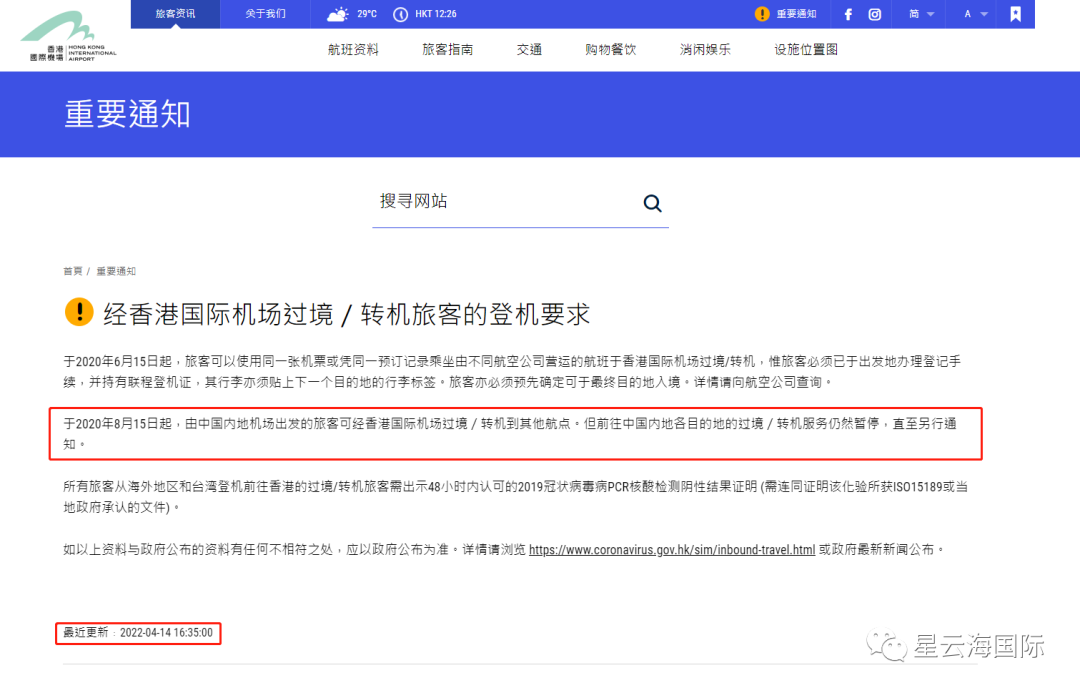Open the Facebook page icon
This screenshot has width=1080, height=693.
click(849, 14)
